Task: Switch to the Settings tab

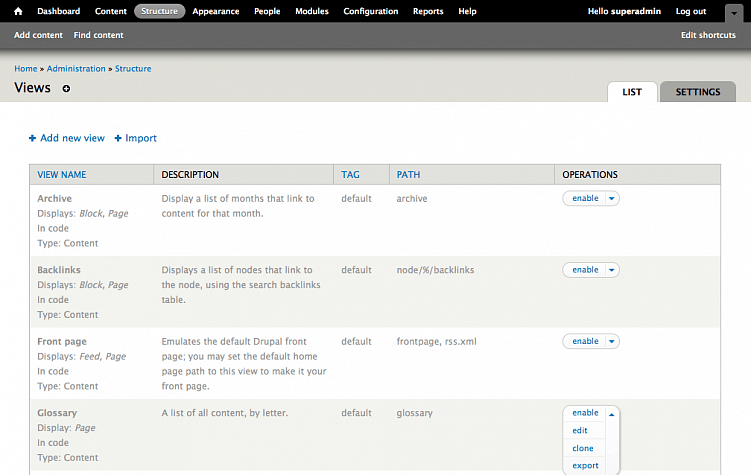Action: pos(697,92)
